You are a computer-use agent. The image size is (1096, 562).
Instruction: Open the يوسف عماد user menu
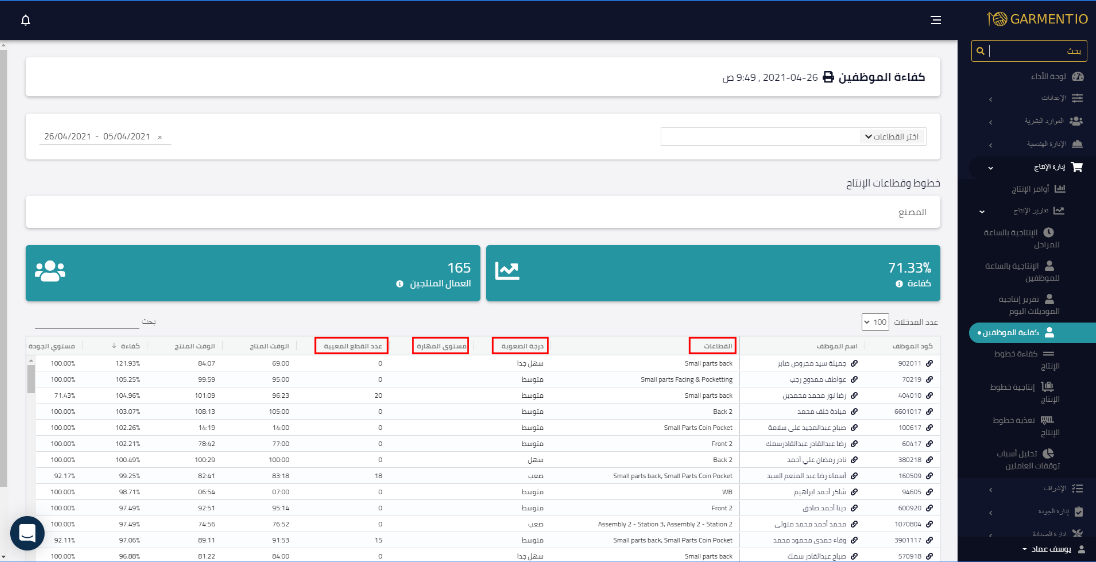click(x=1053, y=550)
